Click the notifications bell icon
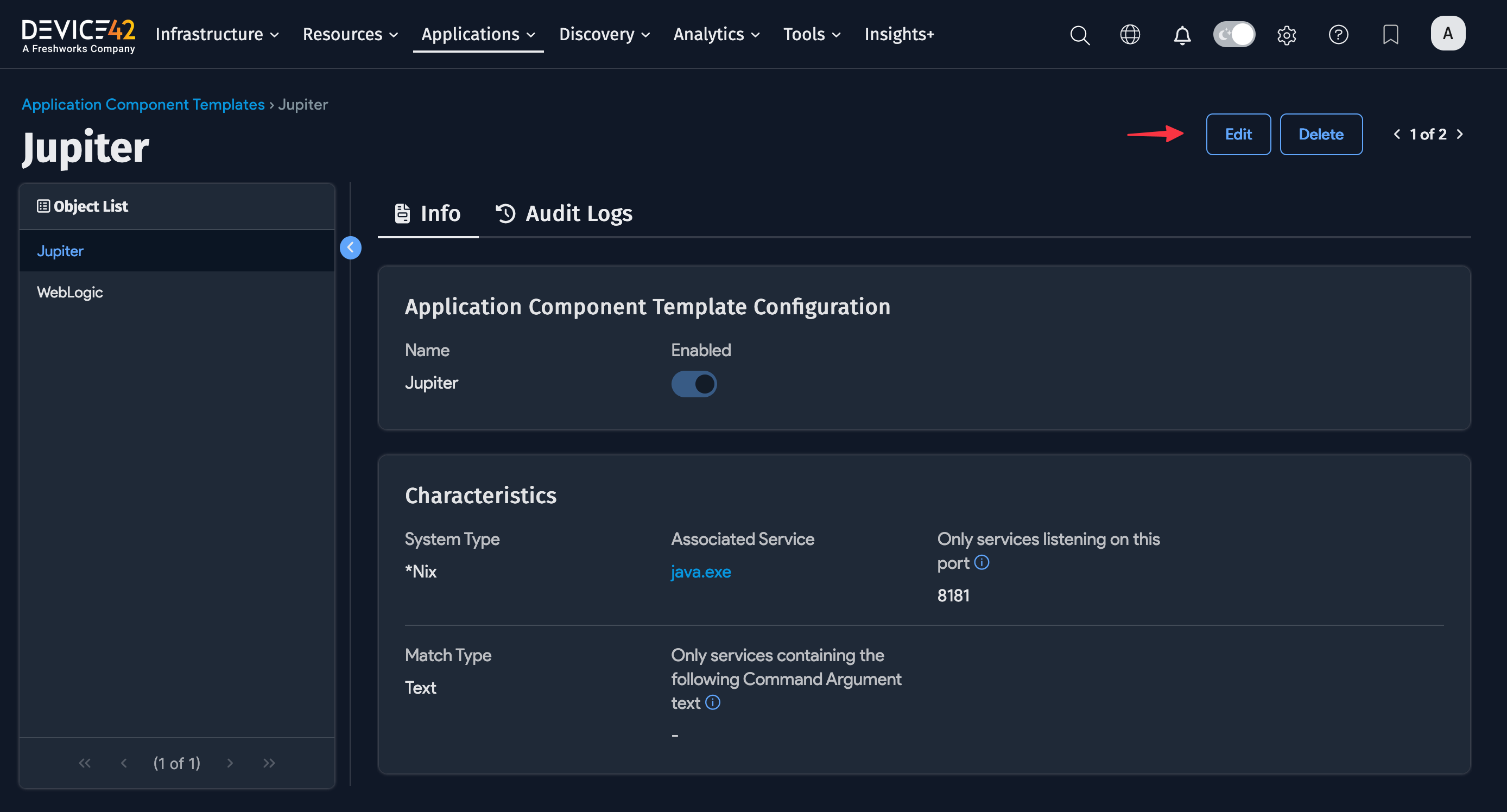 1182,35
